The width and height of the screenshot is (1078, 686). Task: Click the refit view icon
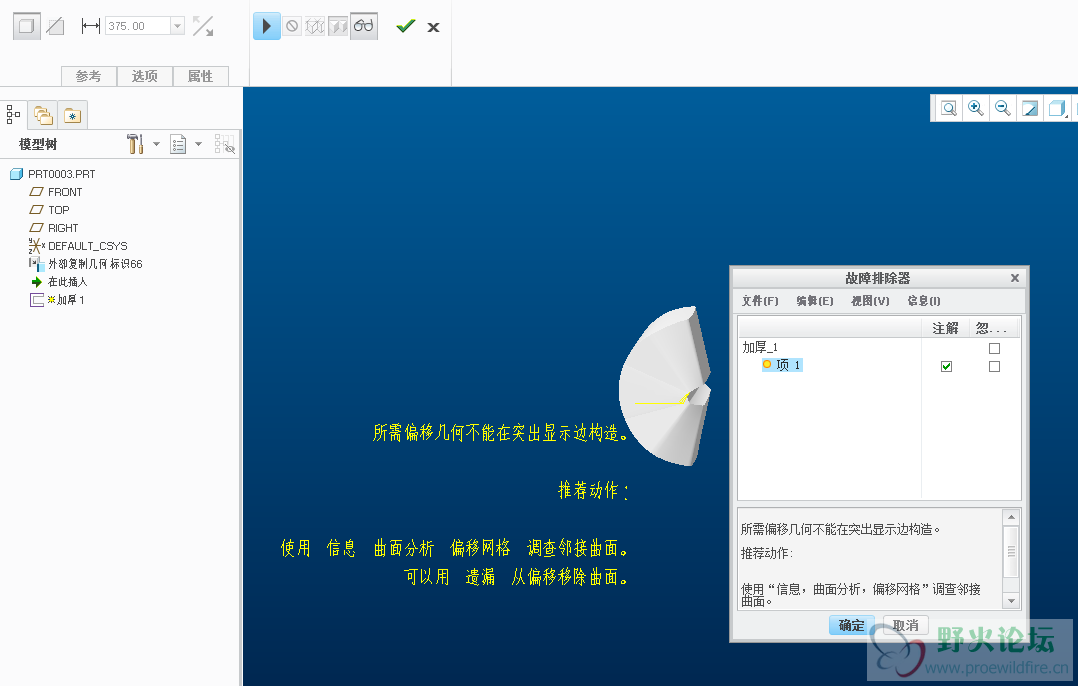tap(949, 108)
